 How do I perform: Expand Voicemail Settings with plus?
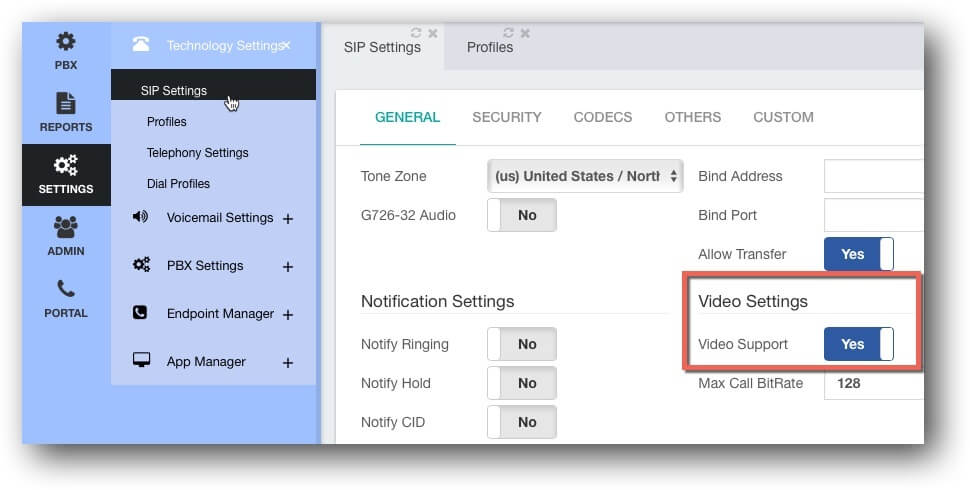[288, 218]
